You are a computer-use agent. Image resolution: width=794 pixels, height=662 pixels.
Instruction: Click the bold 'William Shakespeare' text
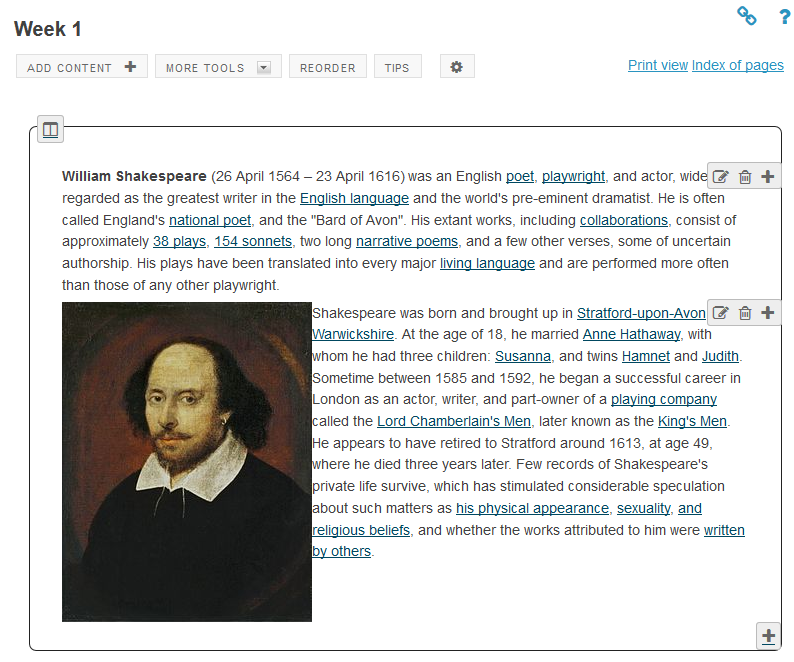[x=134, y=176]
